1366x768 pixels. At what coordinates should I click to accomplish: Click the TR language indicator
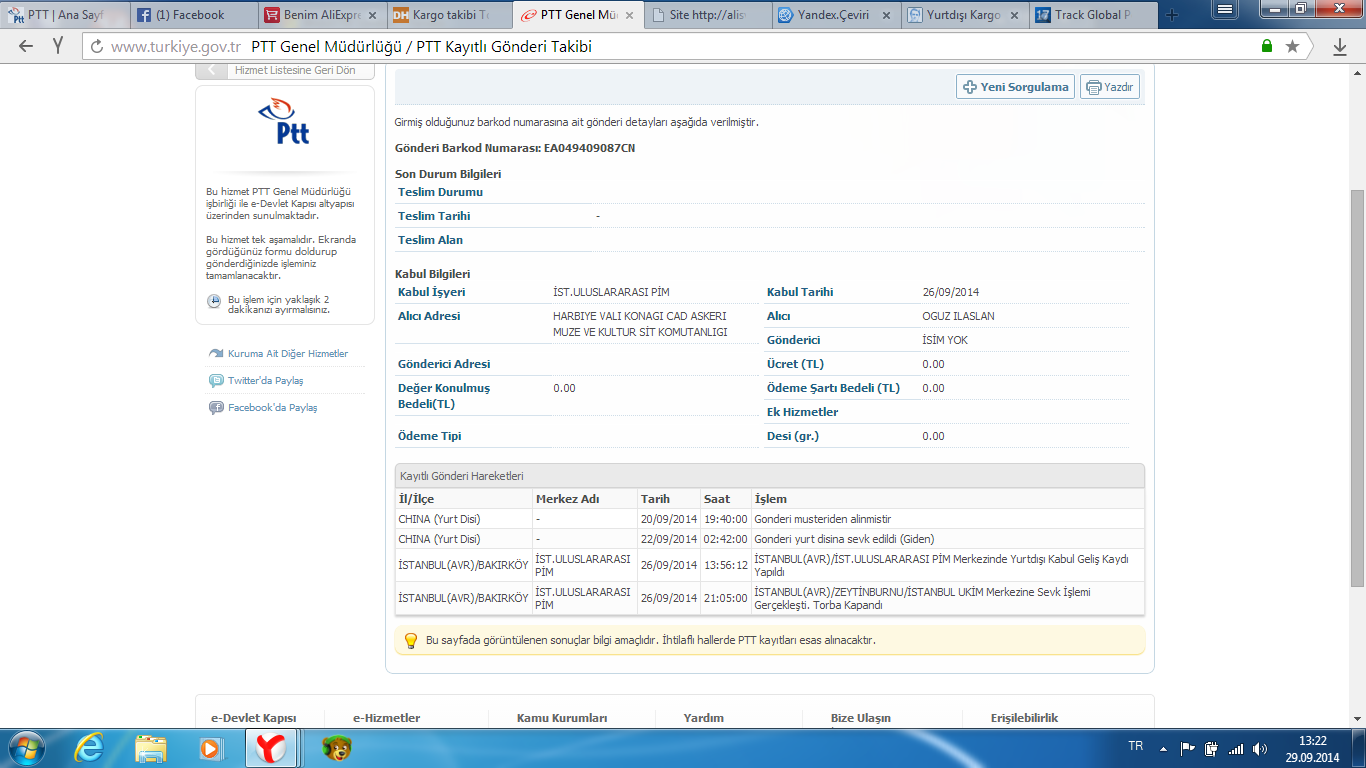click(1135, 746)
